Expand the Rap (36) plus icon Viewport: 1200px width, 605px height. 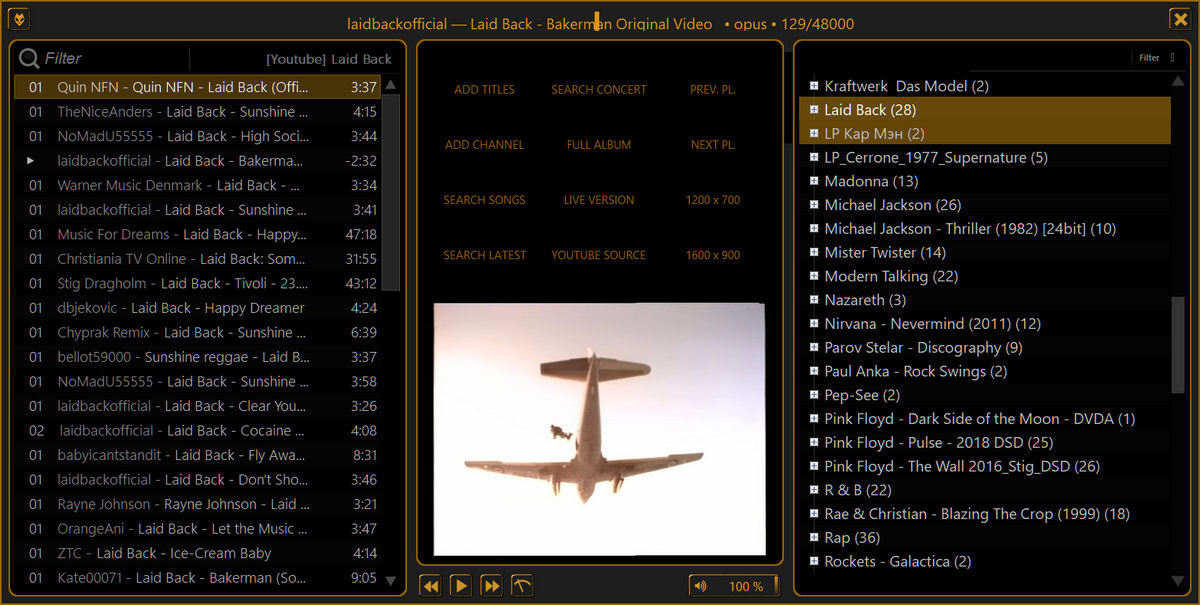tap(814, 537)
